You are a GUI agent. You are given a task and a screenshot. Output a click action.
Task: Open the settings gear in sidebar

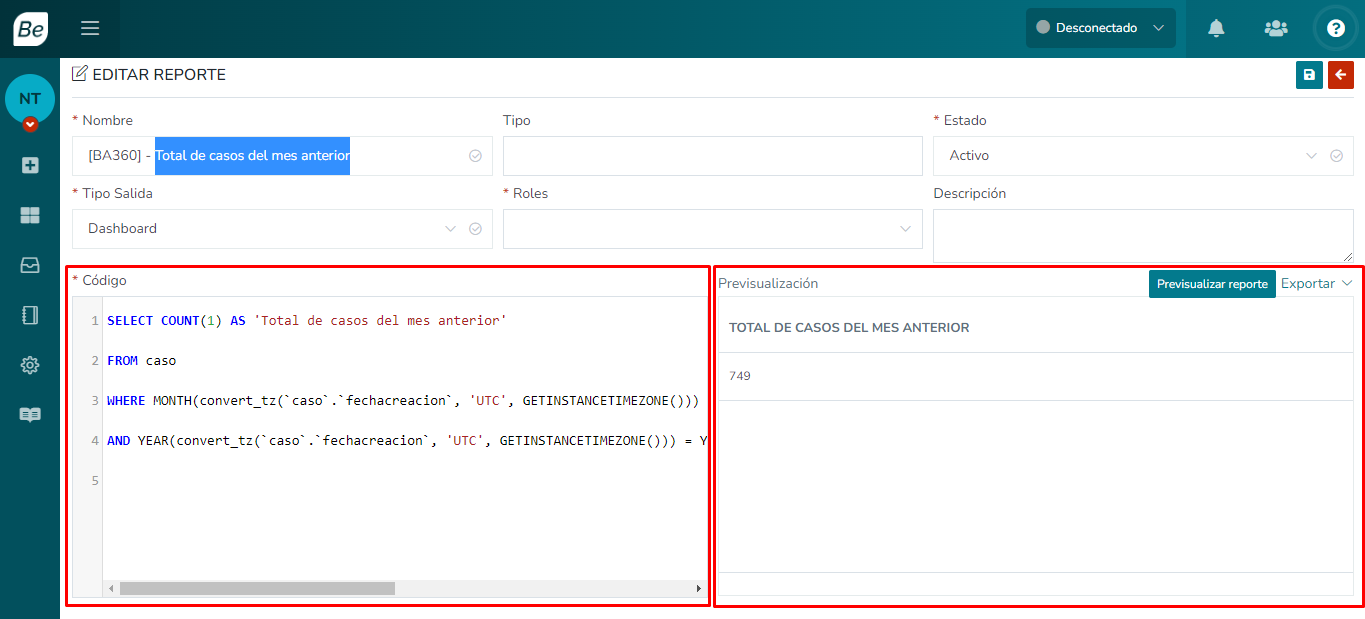coord(30,365)
